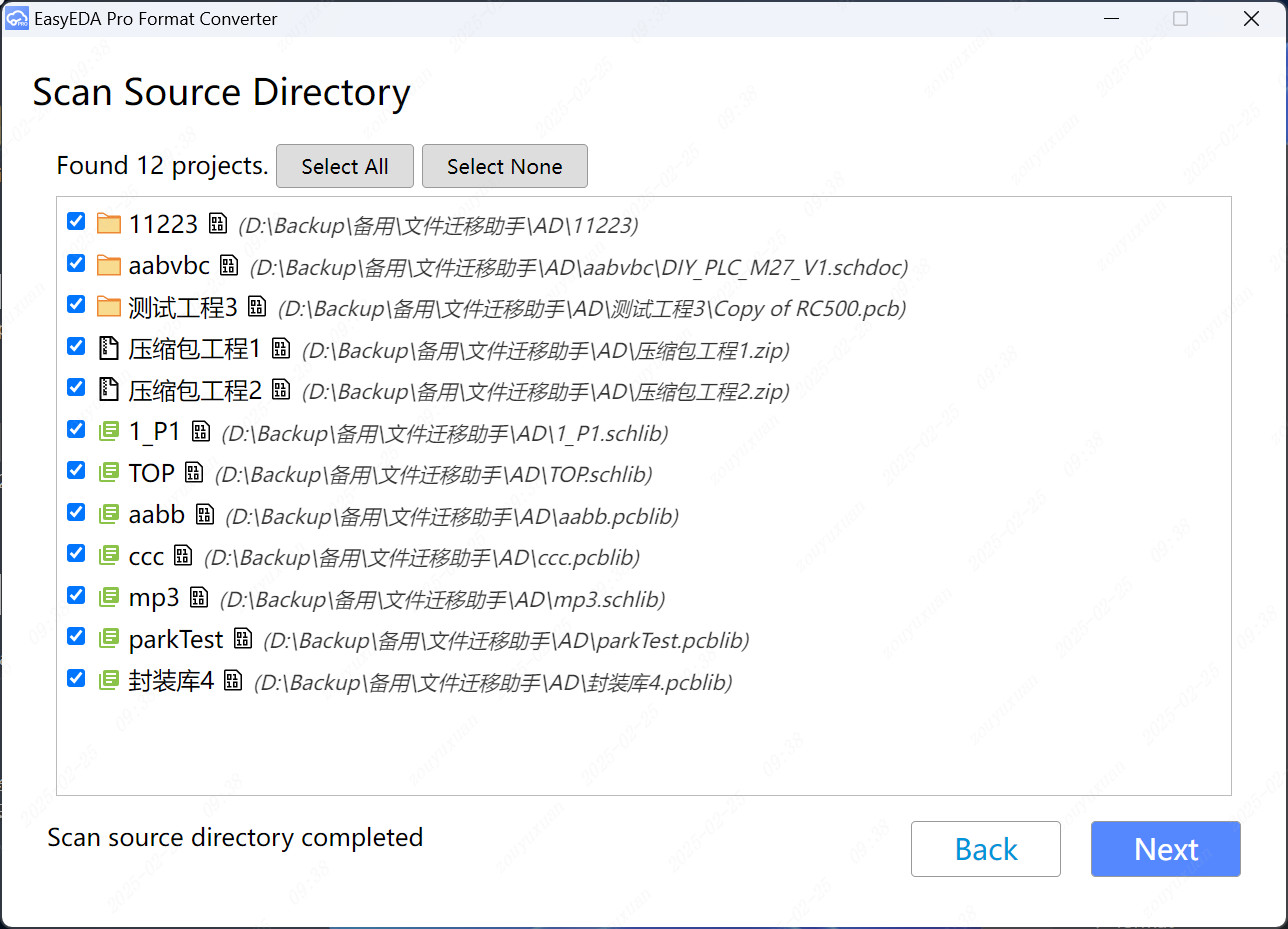This screenshot has width=1288, height=929.
Task: Click the document icon after the 11223 name
Action: click(x=217, y=223)
